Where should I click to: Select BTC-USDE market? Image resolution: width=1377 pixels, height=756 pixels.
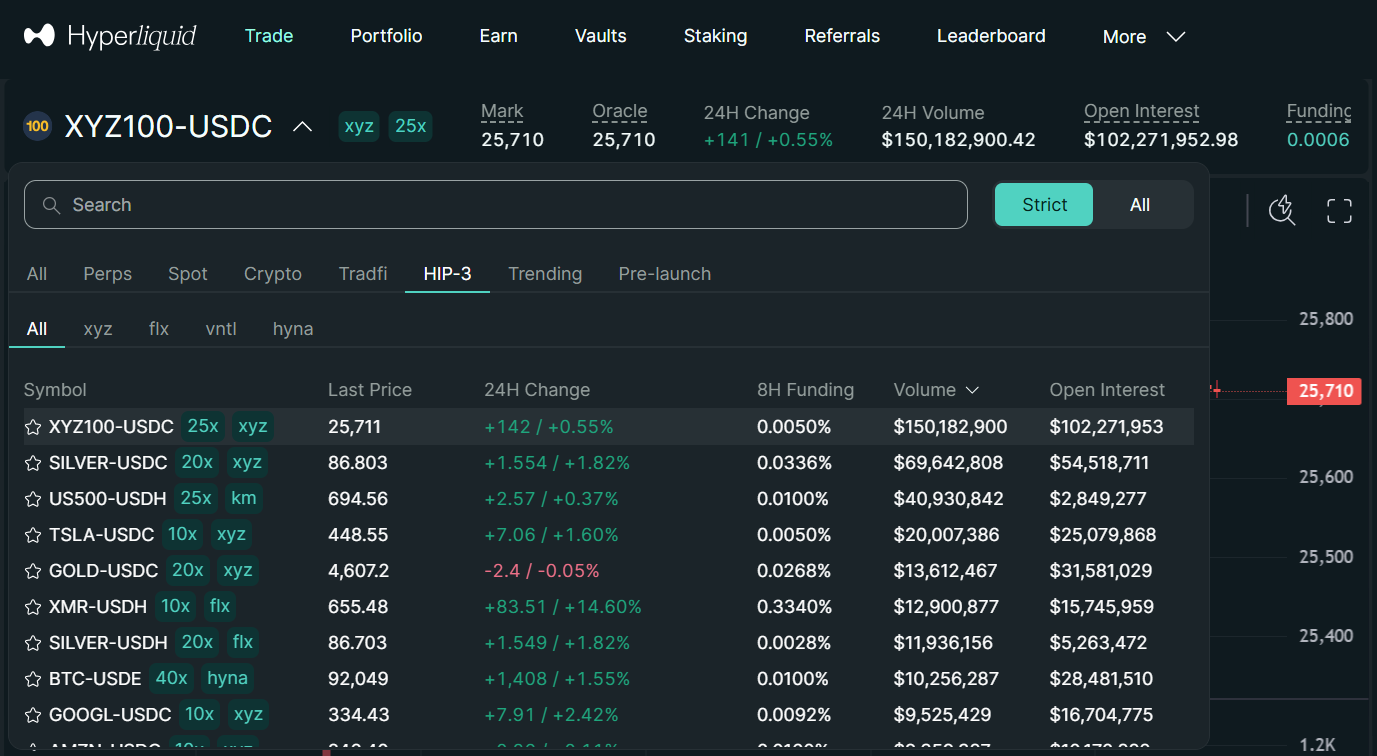(x=608, y=679)
